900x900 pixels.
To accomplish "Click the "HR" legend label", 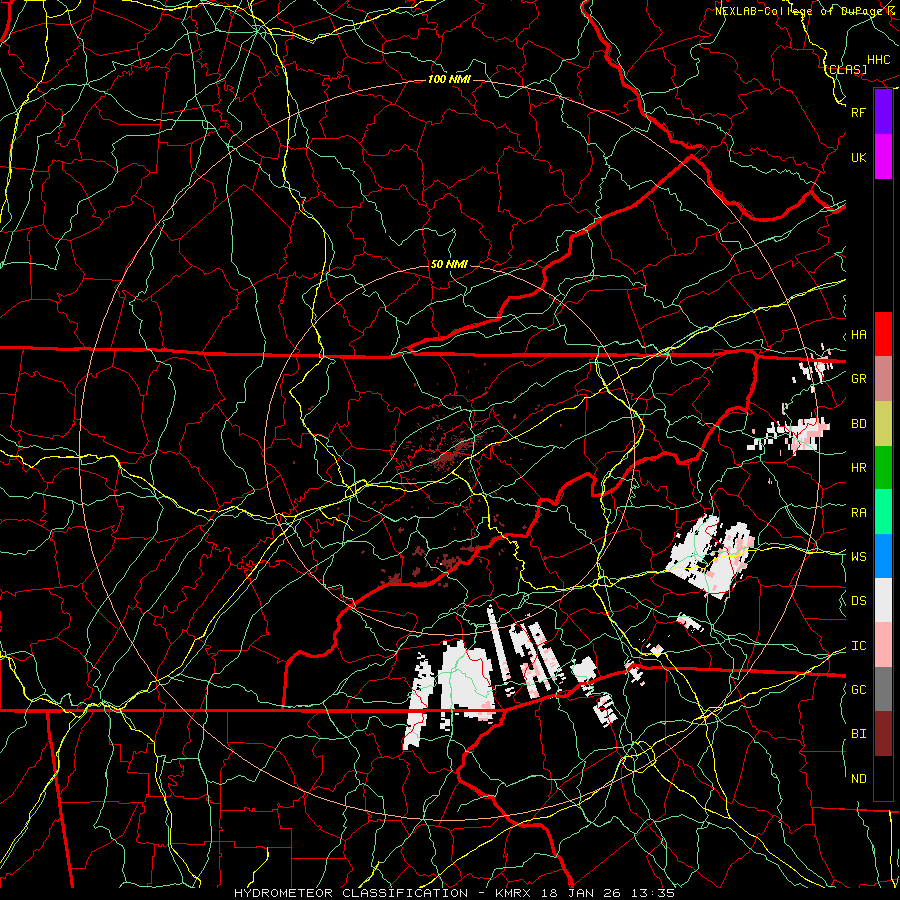I will pyautogui.click(x=858, y=468).
